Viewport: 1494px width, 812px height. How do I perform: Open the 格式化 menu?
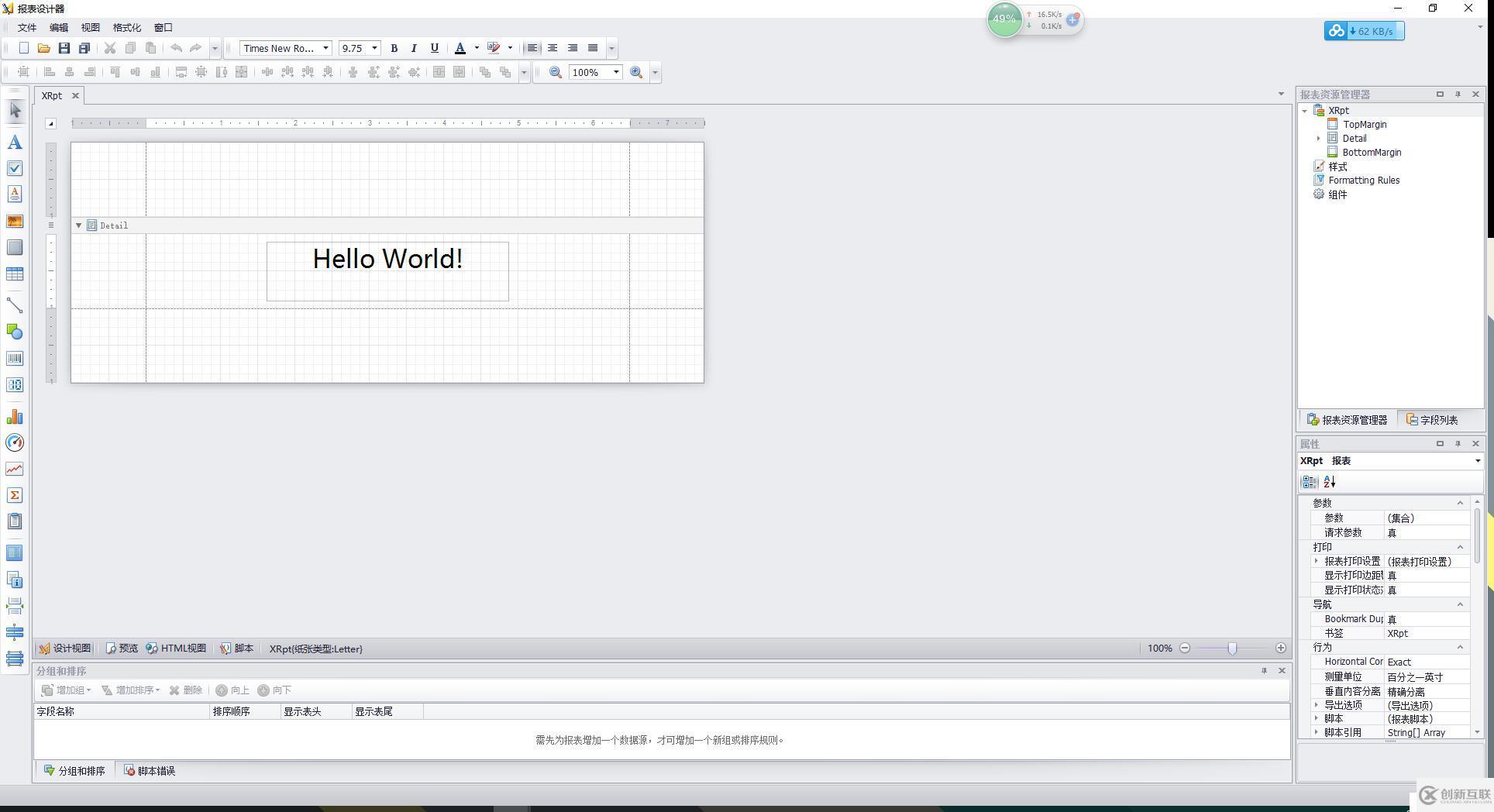pos(126,27)
